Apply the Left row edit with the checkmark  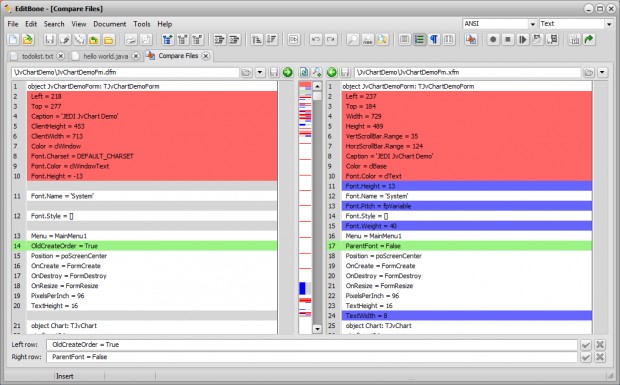point(586,345)
